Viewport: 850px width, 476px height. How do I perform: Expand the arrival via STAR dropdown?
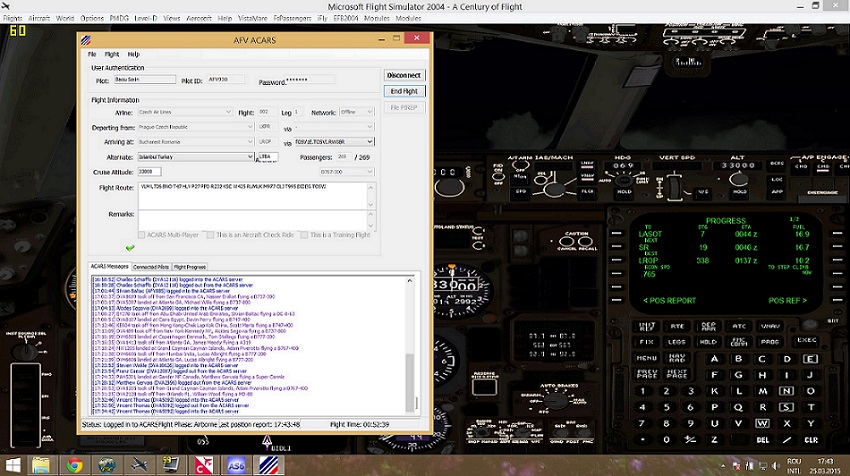click(370, 141)
